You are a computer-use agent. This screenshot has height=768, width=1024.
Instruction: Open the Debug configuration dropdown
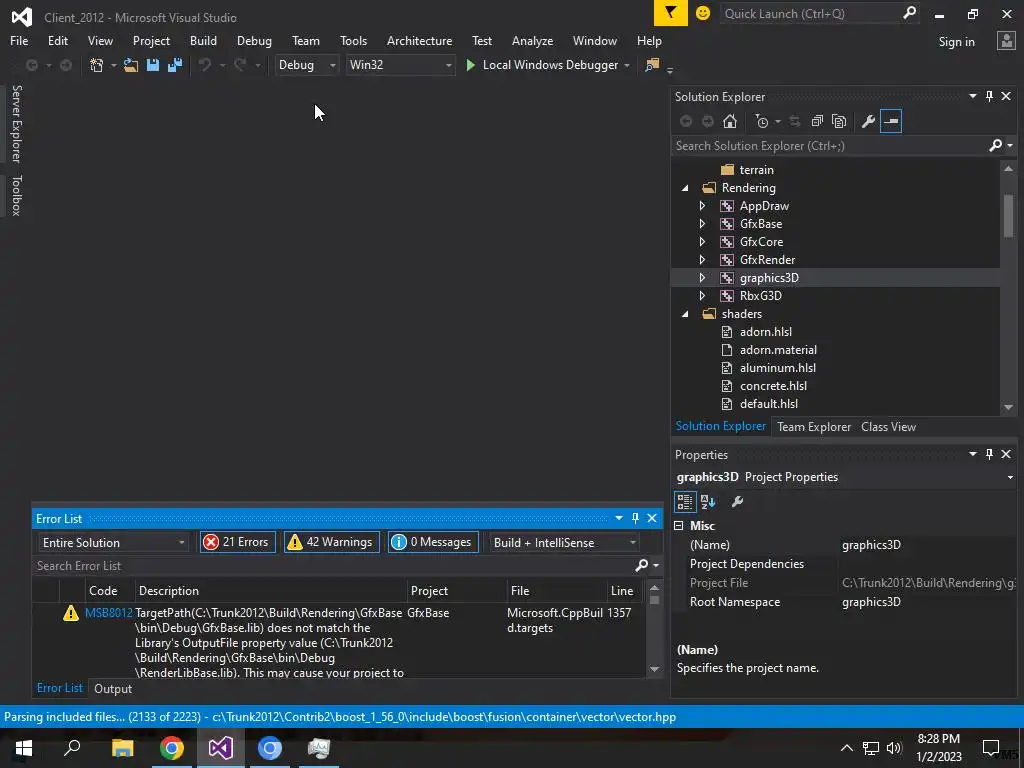306,65
